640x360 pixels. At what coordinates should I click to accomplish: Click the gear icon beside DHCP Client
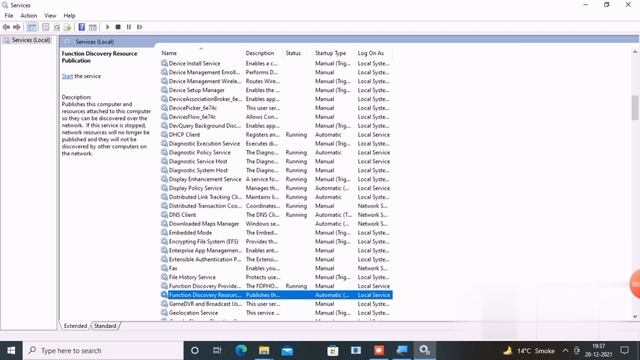pos(164,134)
